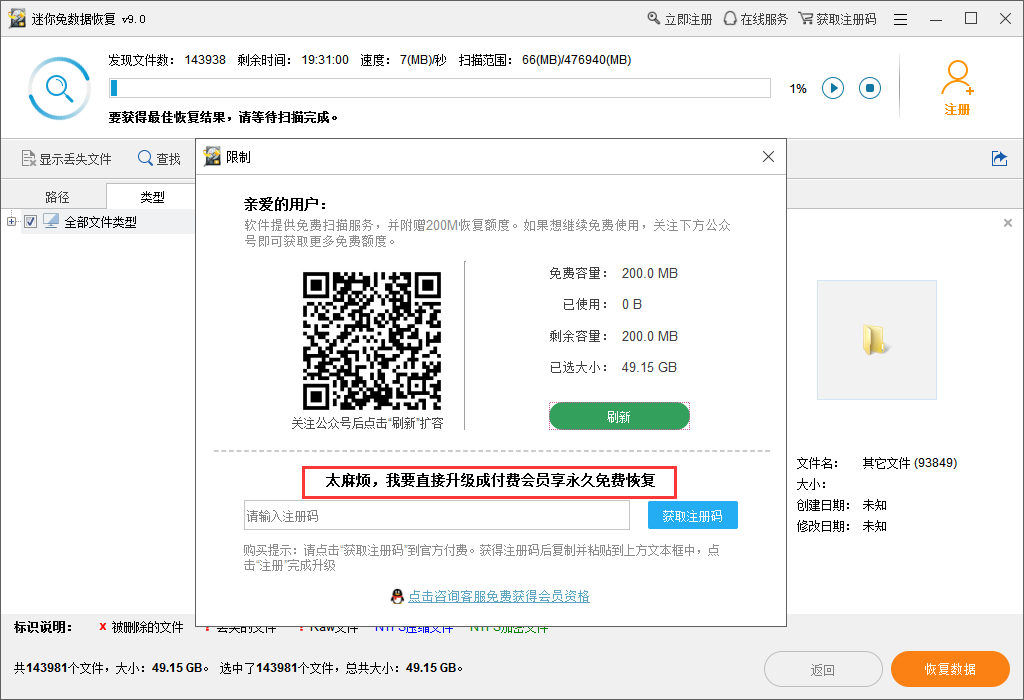Click the orange 注册 user icon
The width and height of the screenshot is (1024, 700).
coord(957,88)
